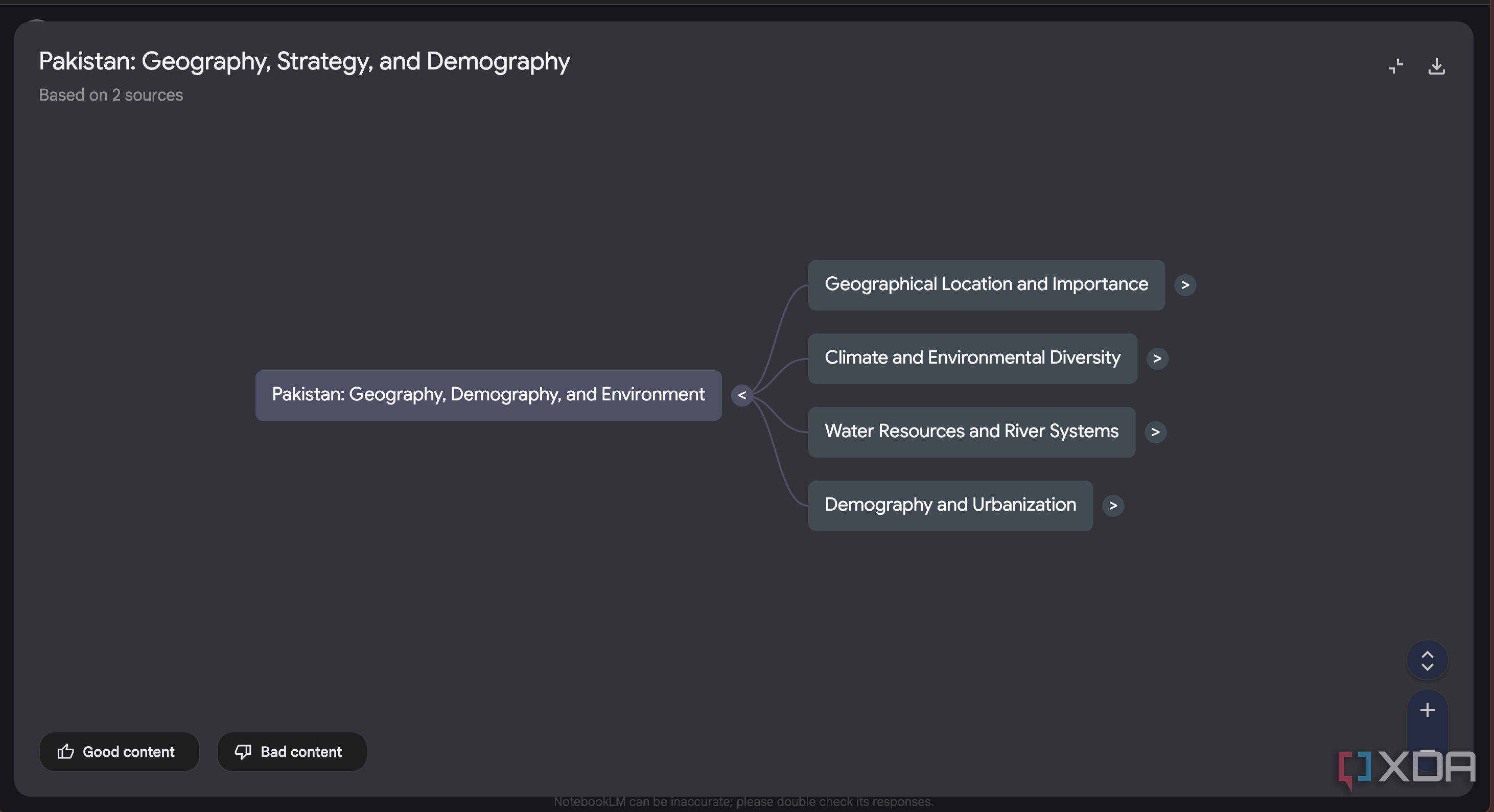
Task: Zoom in with the plus button
Action: [1427, 710]
